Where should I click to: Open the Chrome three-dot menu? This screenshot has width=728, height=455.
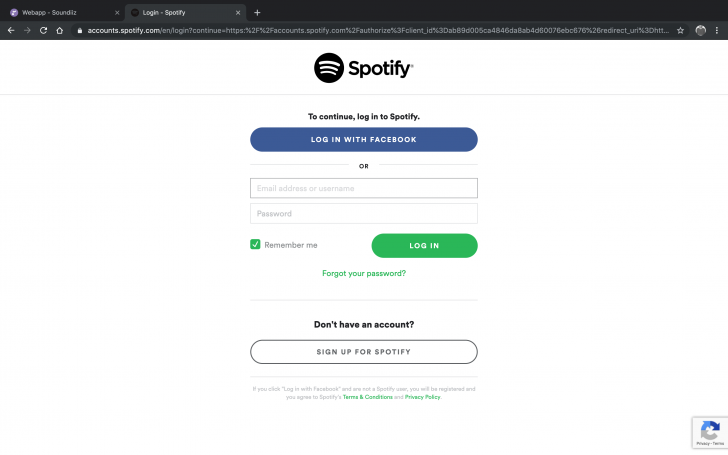pyautogui.click(x=717, y=30)
